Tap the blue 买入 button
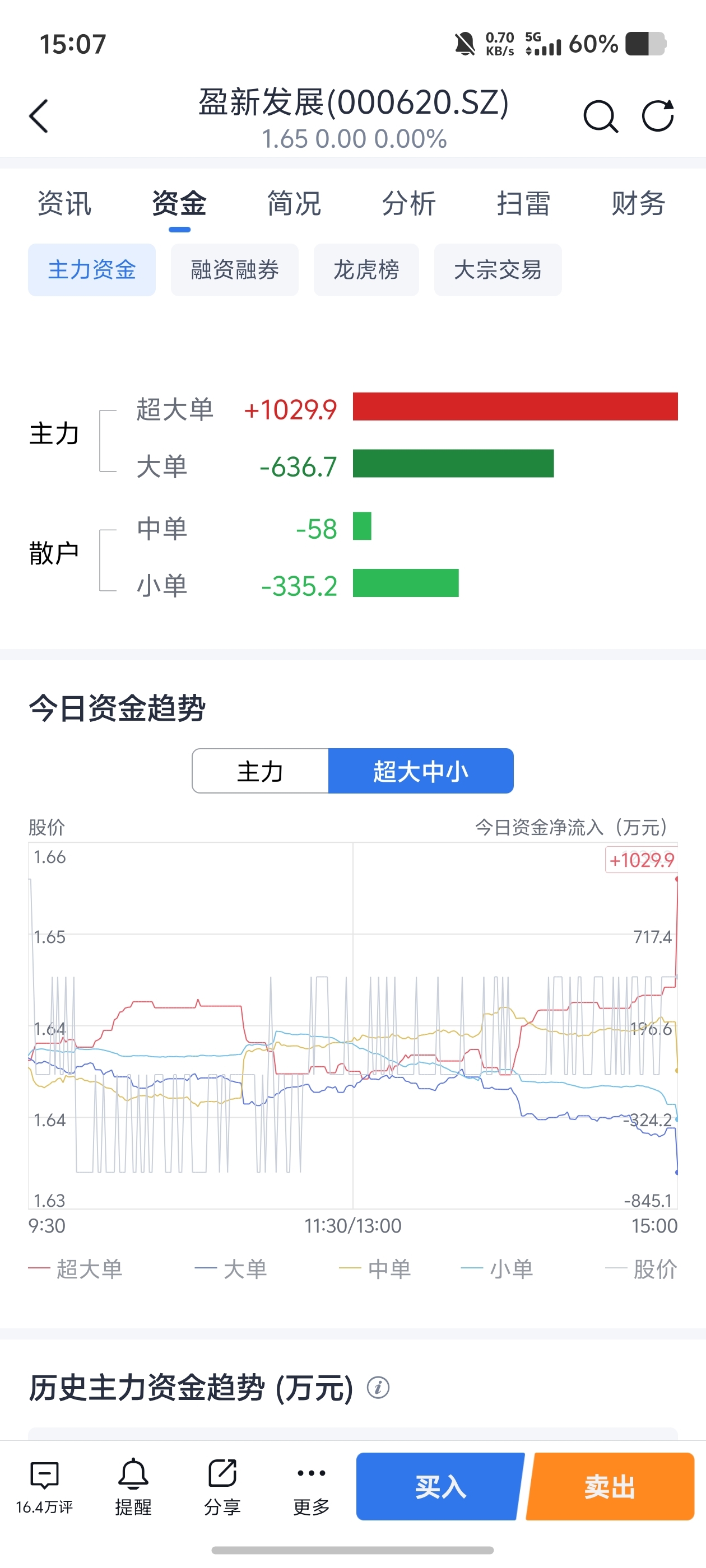This screenshot has height=1568, width=706. [x=440, y=1486]
